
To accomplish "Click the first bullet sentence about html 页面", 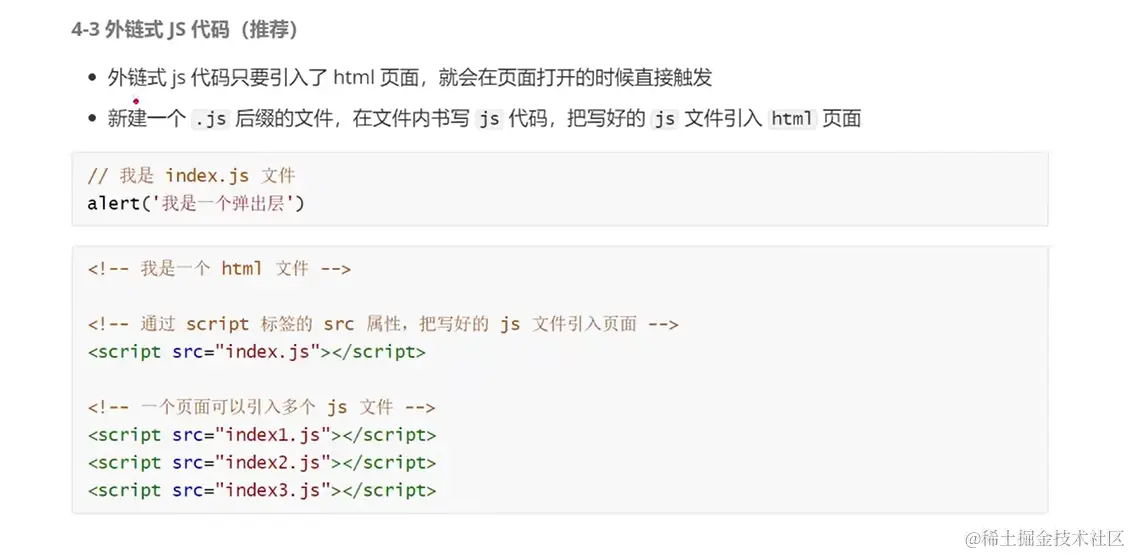I will [410, 78].
